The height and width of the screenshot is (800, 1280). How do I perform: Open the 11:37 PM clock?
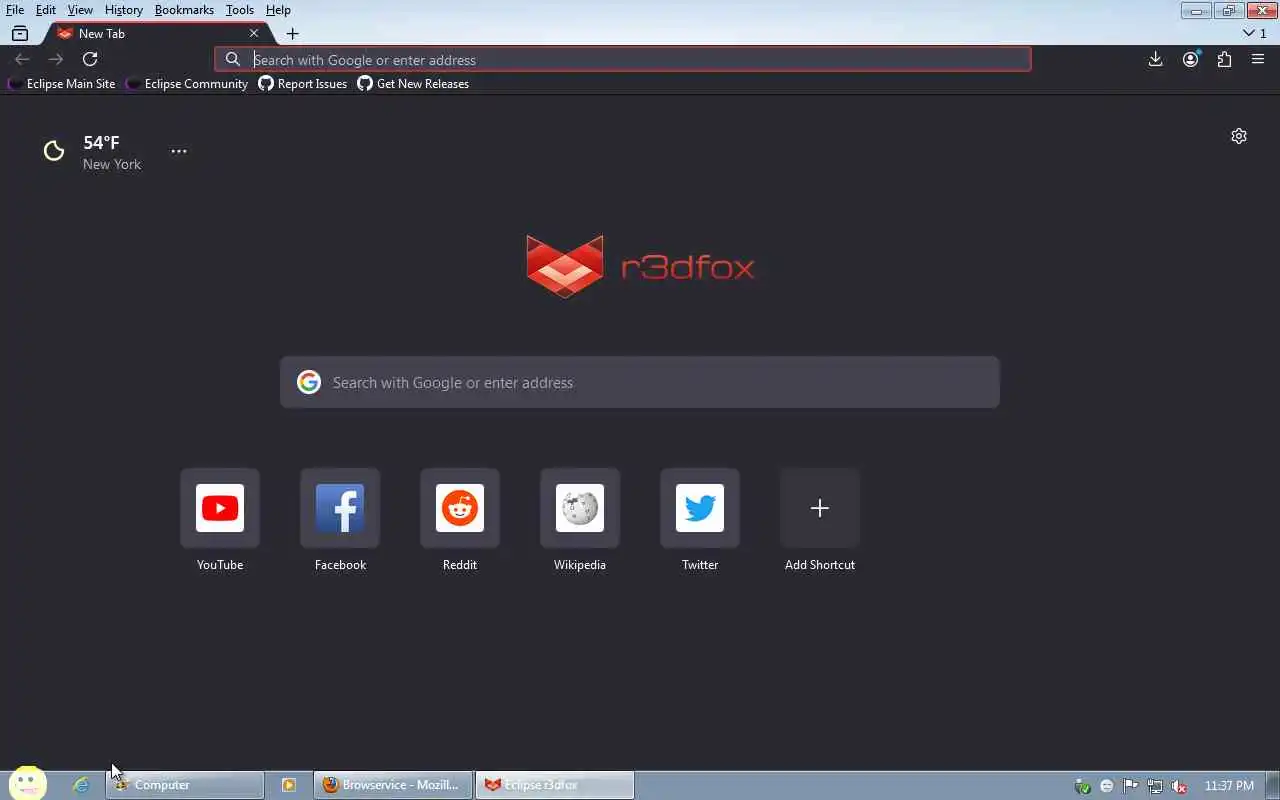1229,786
